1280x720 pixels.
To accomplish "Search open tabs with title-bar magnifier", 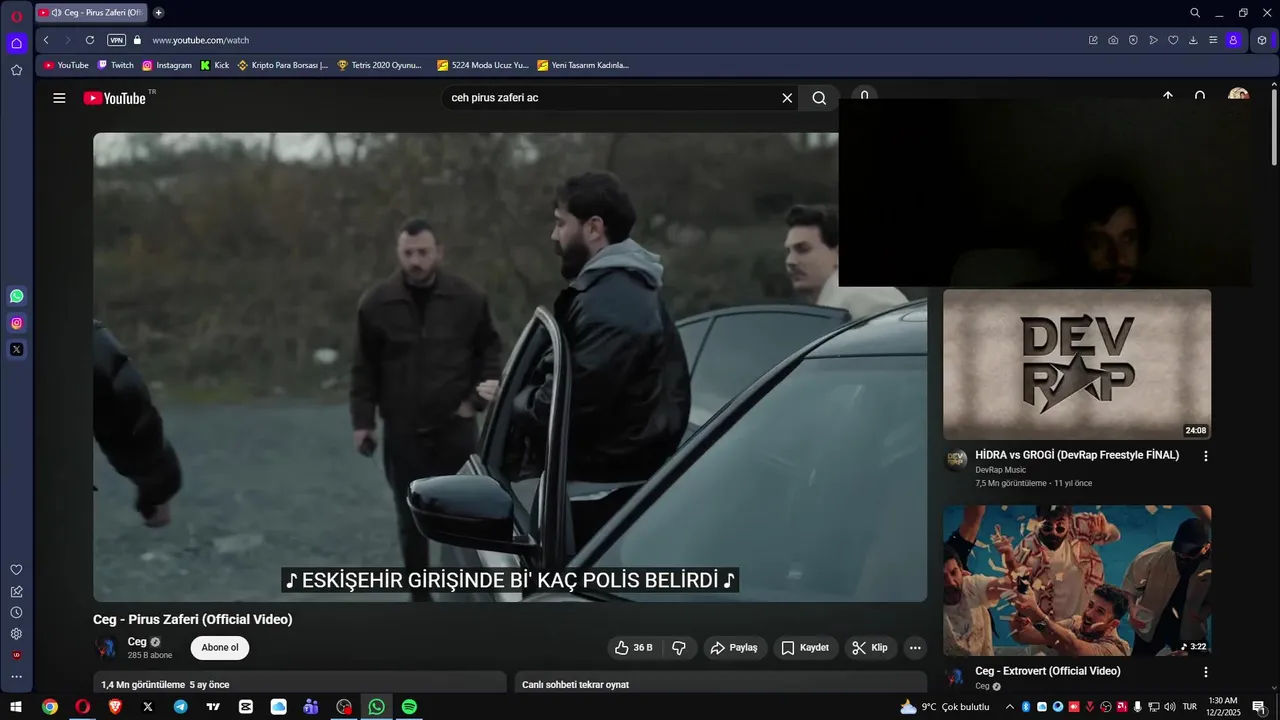I will click(1195, 13).
